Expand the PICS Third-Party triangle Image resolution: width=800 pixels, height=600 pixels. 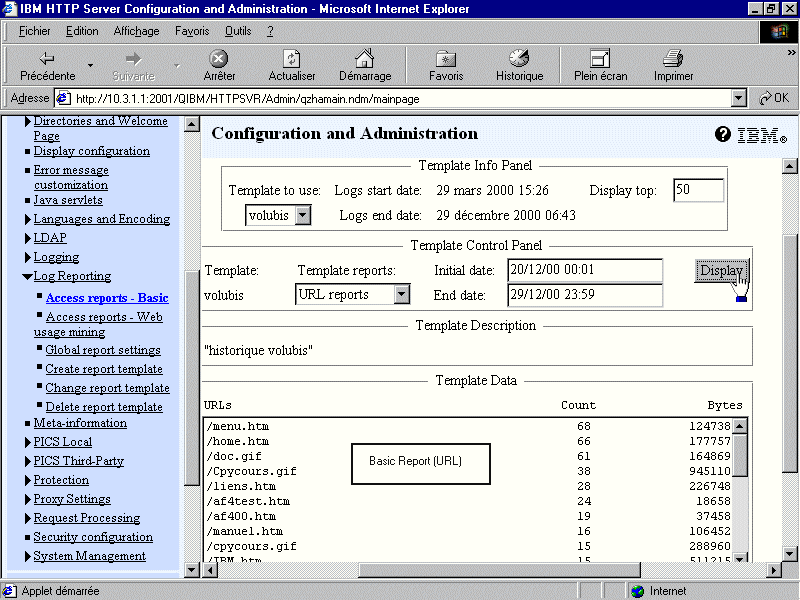pyautogui.click(x=28, y=461)
